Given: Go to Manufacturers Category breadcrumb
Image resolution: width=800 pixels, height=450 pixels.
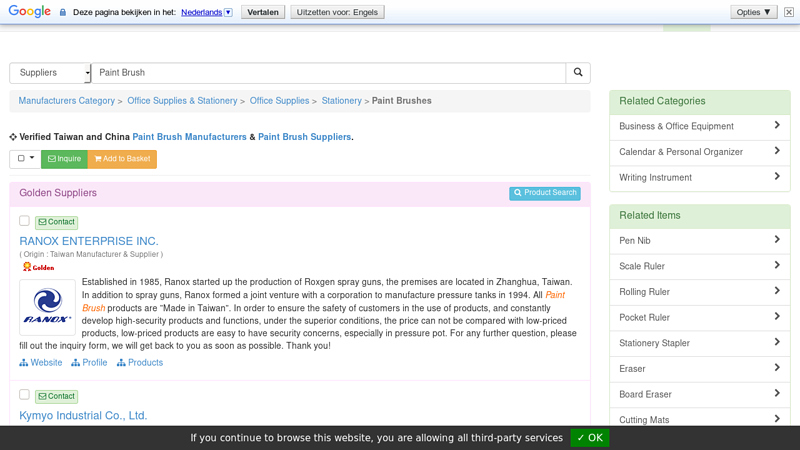Looking at the screenshot, I should point(67,101).
